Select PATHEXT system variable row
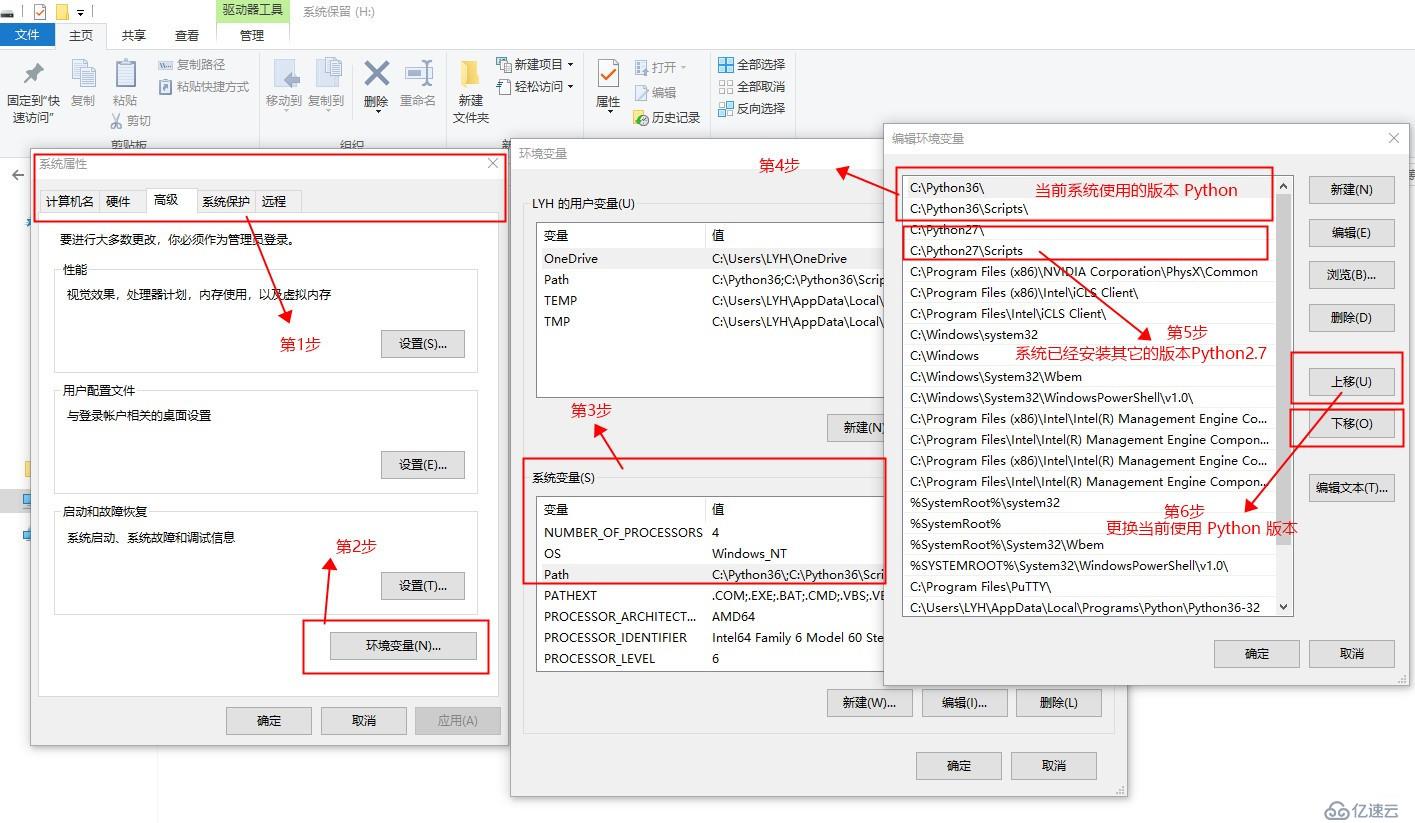 pos(711,595)
